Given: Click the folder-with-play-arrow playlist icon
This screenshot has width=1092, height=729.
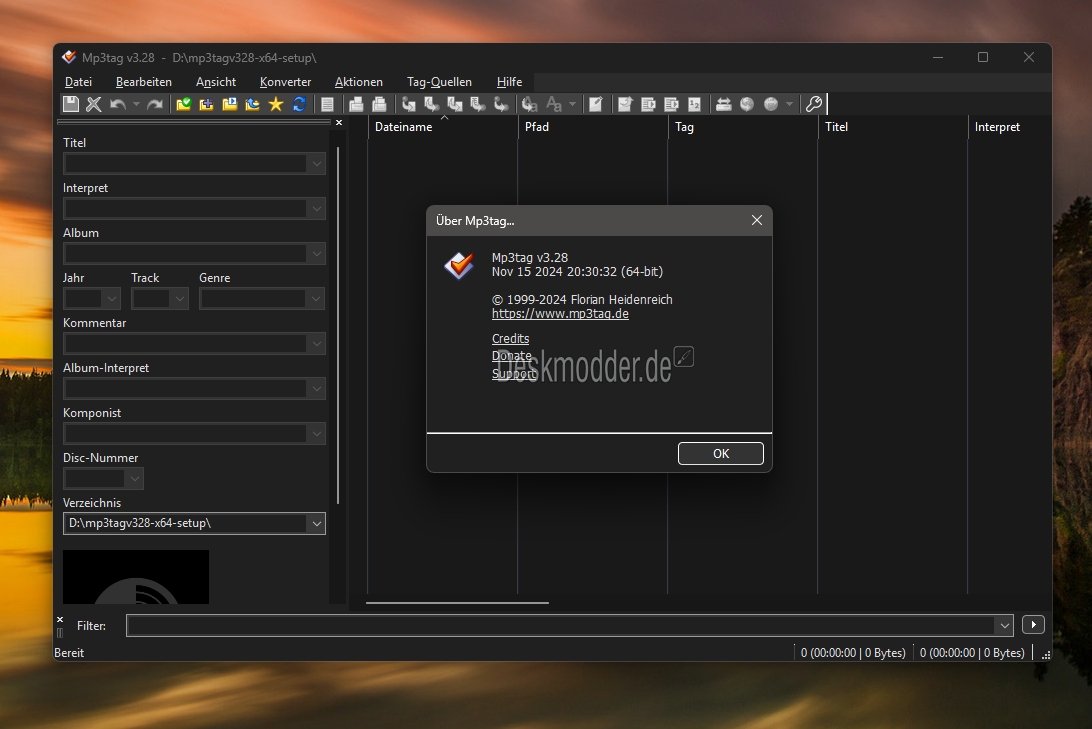Looking at the screenshot, I should [x=230, y=104].
